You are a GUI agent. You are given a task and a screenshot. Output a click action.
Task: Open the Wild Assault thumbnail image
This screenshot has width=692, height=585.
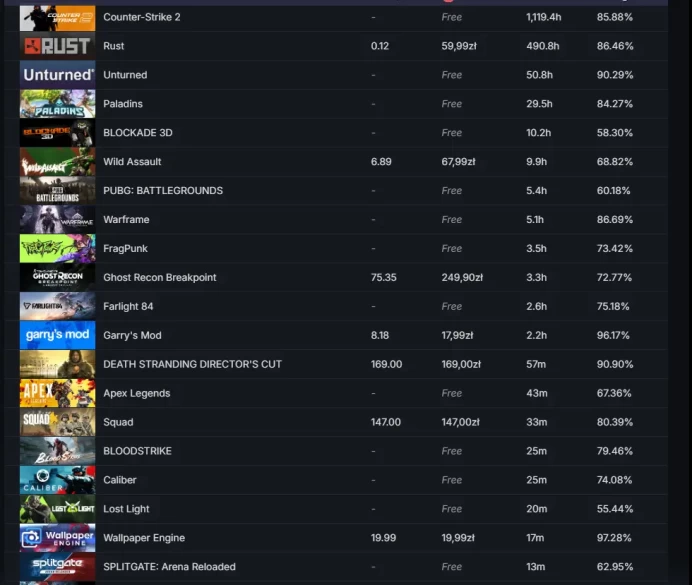[x=57, y=162]
